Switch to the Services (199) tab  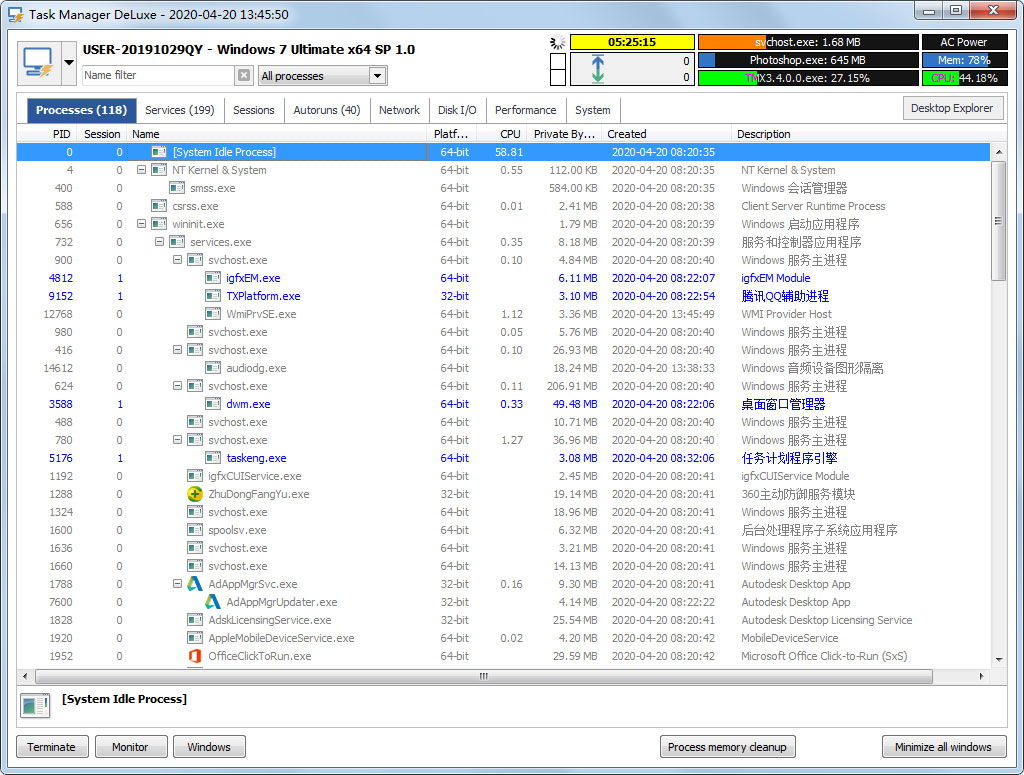coord(179,110)
